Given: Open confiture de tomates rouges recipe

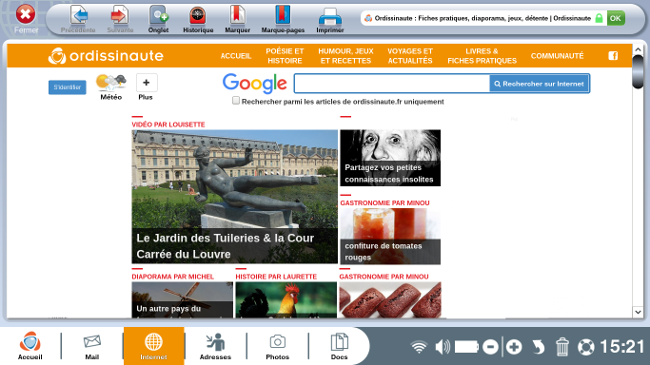Looking at the screenshot, I should (x=390, y=236).
